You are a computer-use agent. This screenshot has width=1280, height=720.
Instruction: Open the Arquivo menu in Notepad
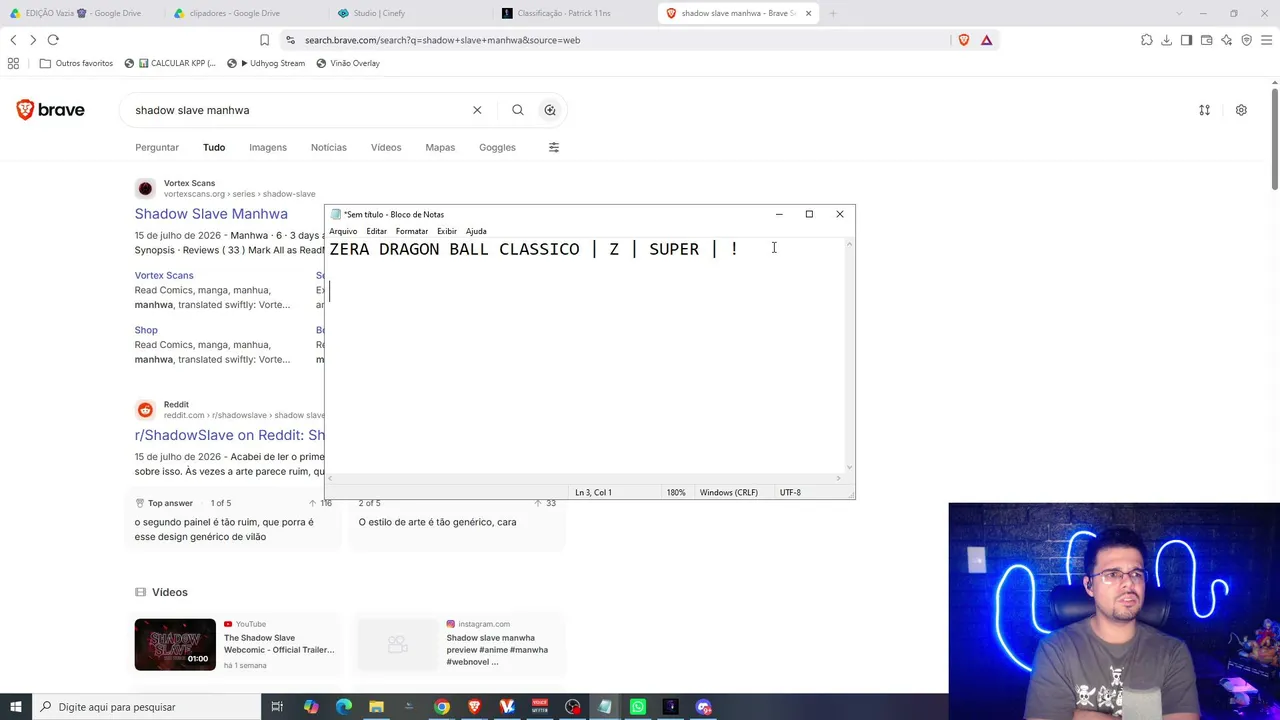[x=343, y=231]
